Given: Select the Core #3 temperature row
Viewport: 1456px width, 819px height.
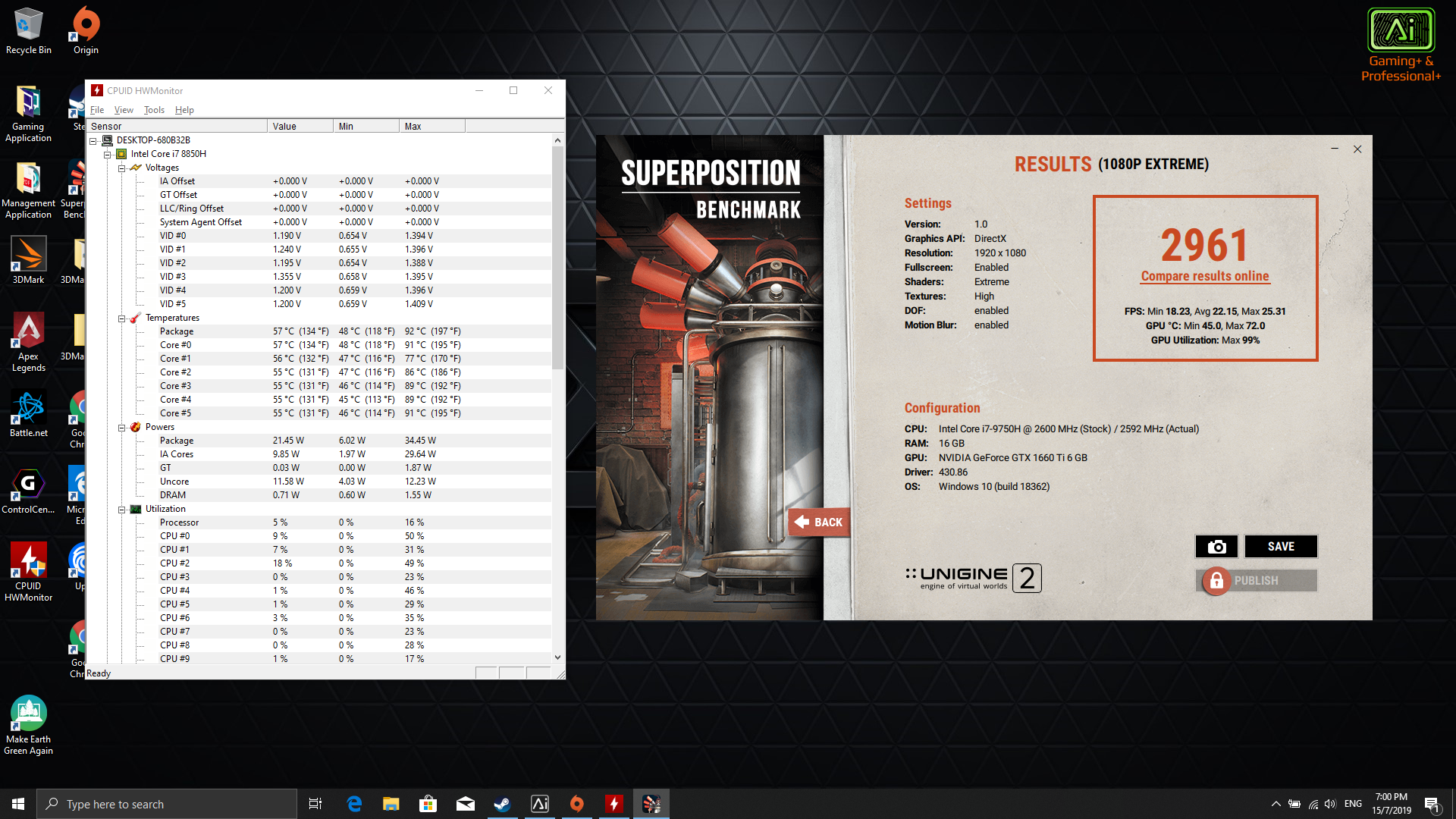Looking at the screenshot, I should coord(318,386).
